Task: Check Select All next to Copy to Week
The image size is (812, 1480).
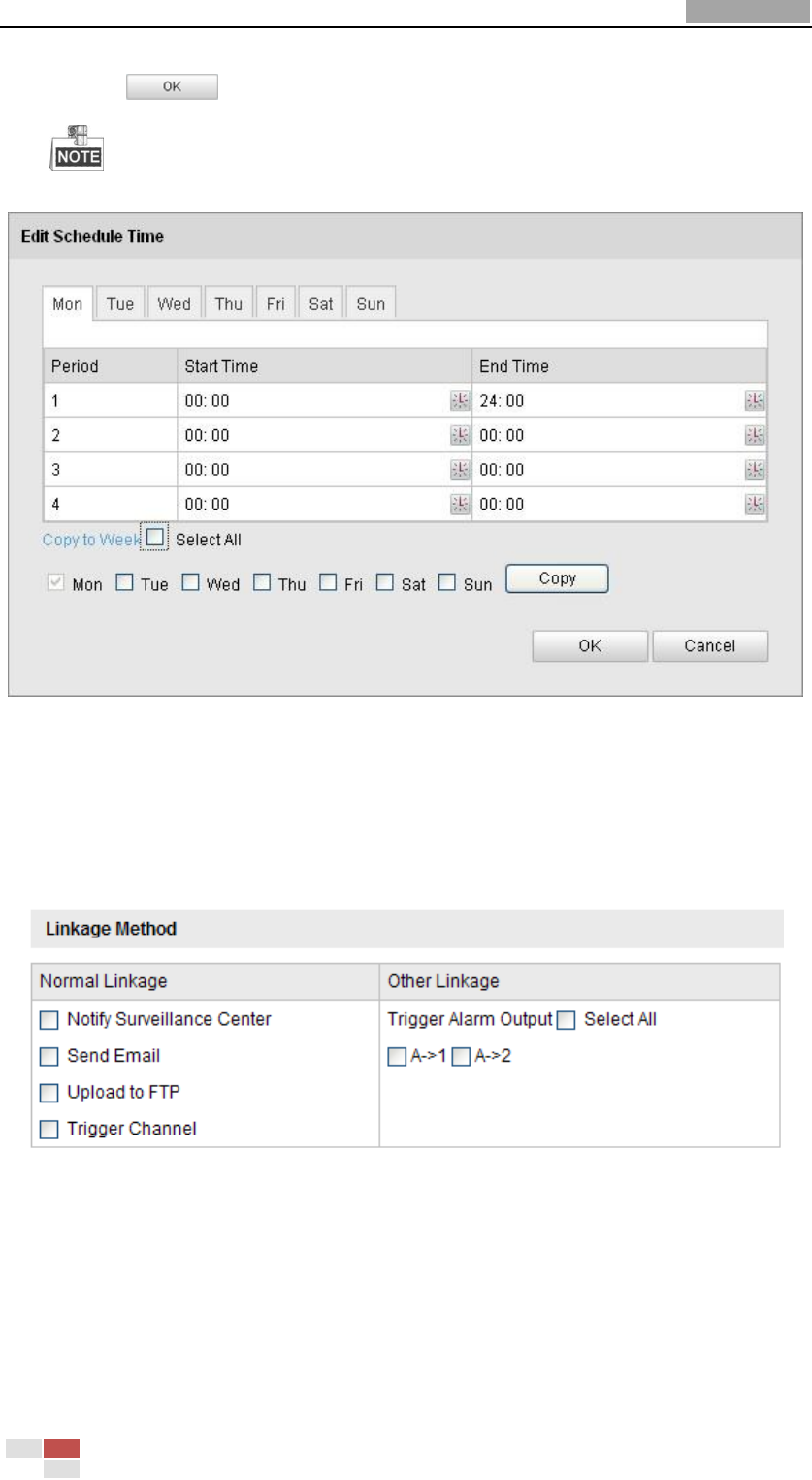Action: 155,539
